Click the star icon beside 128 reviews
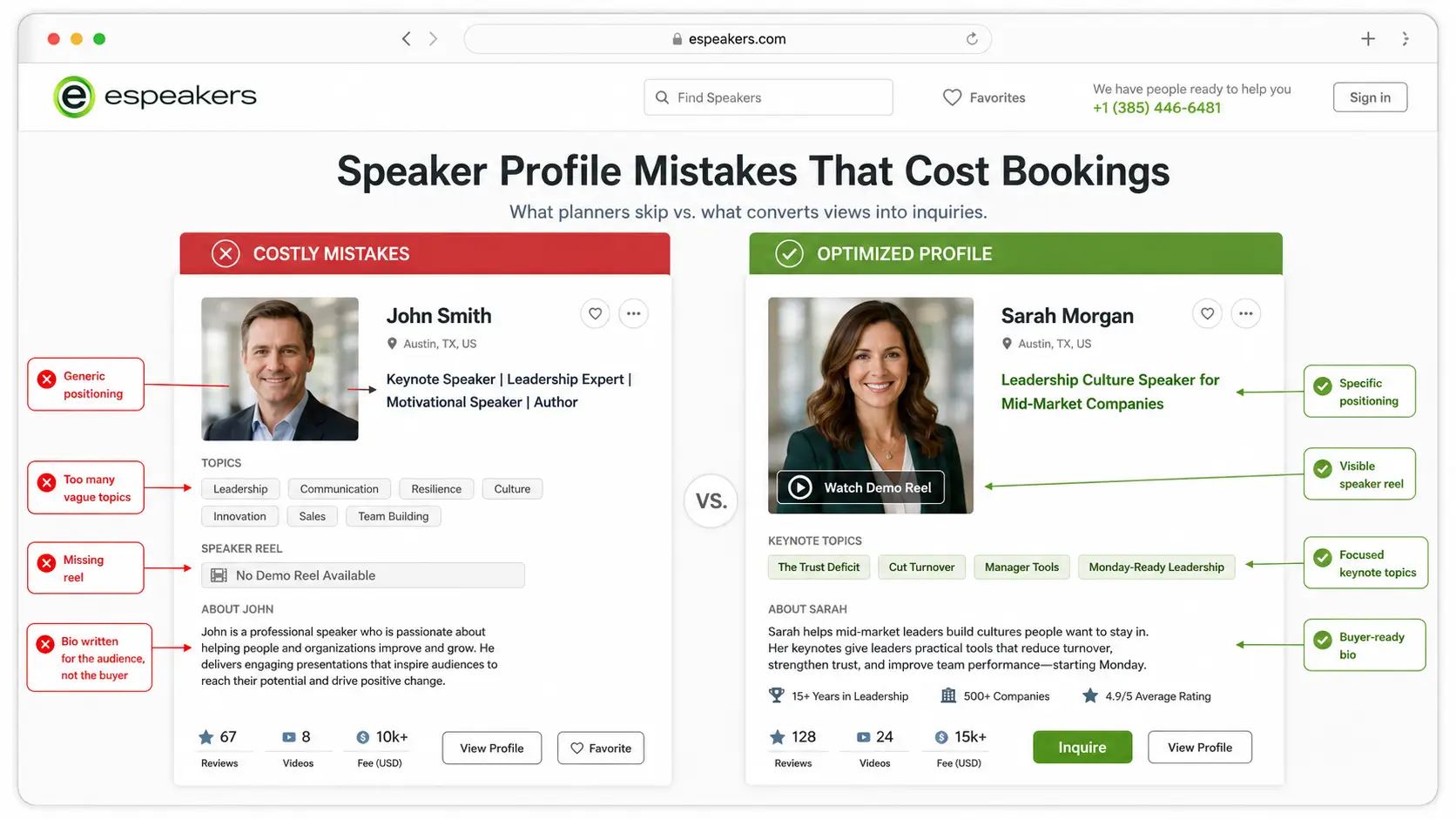Screen dimensions: 1456x819 [778, 737]
